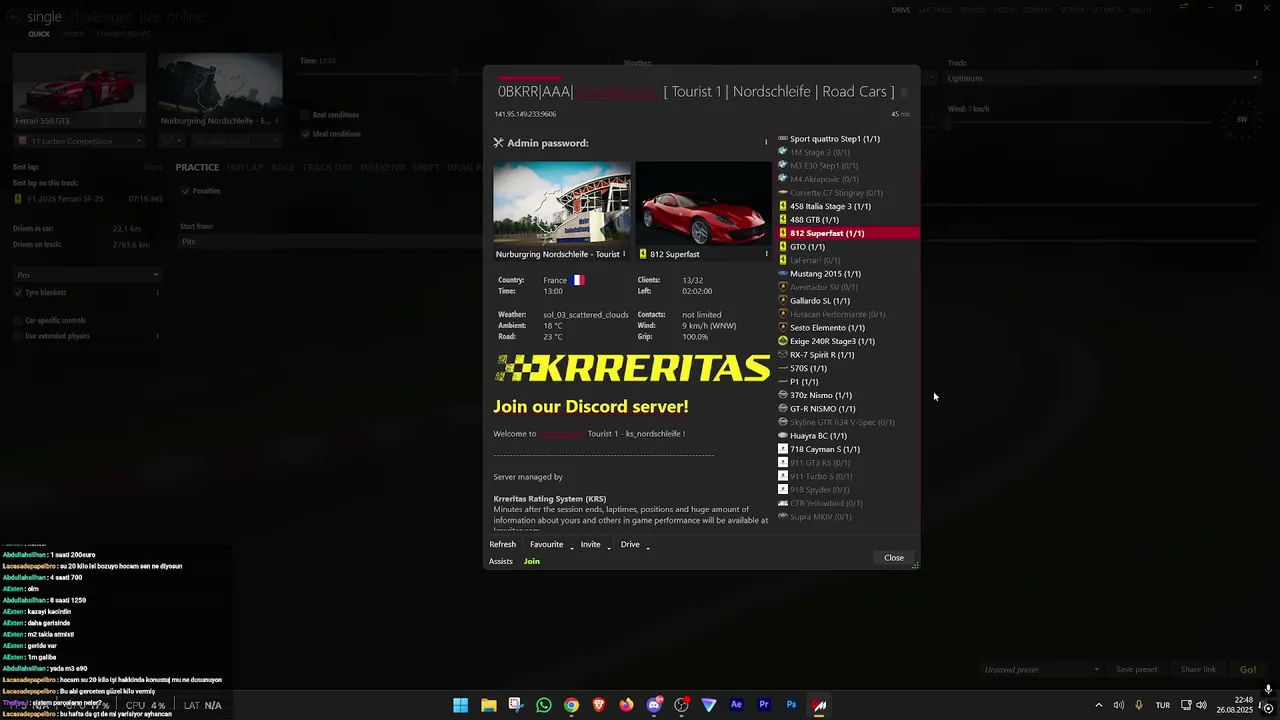The height and width of the screenshot is (720, 1280).
Task: Toggle the Real conditions checkbox
Action: 305,115
